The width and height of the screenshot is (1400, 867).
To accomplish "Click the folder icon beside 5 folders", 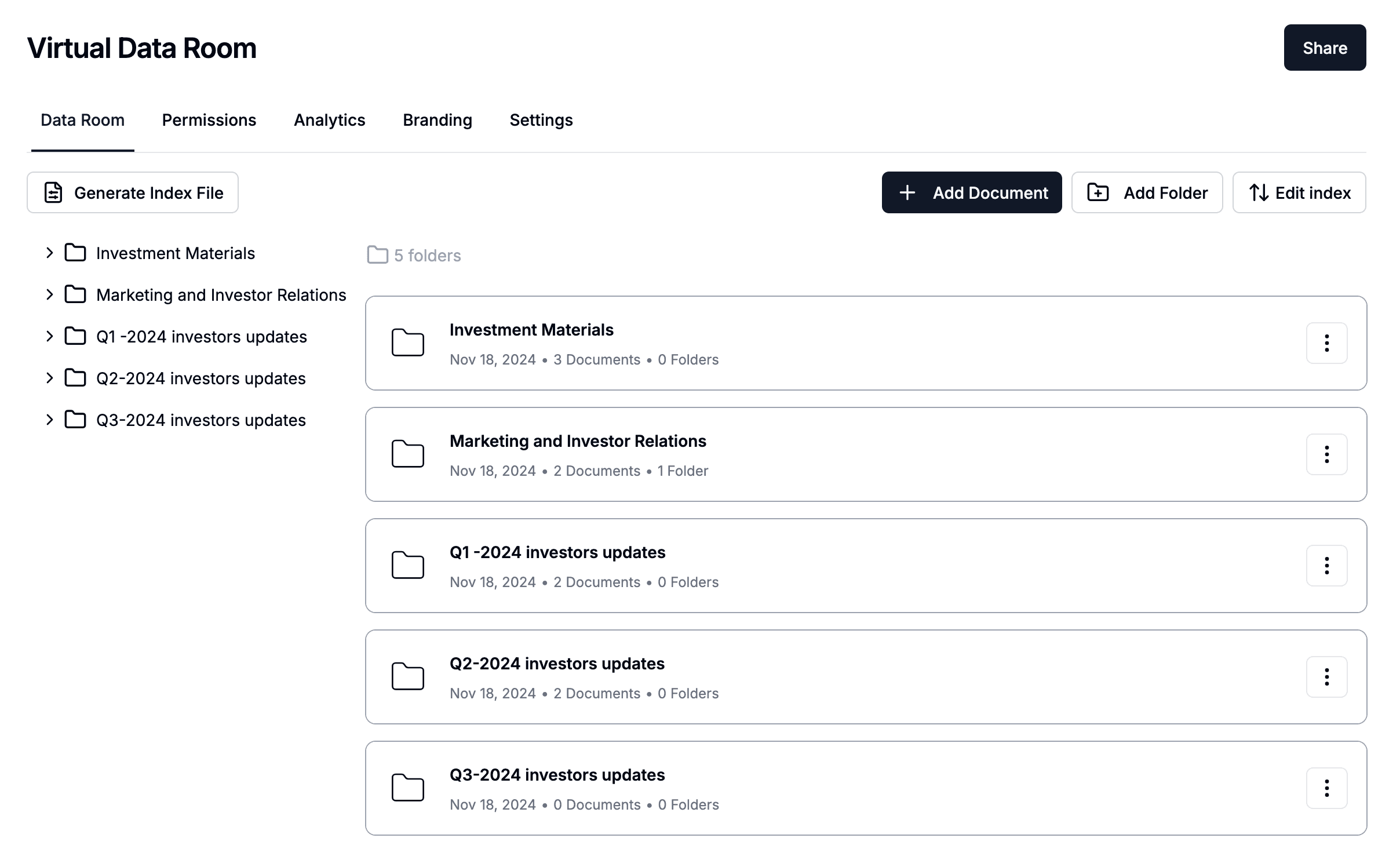I will tap(378, 255).
